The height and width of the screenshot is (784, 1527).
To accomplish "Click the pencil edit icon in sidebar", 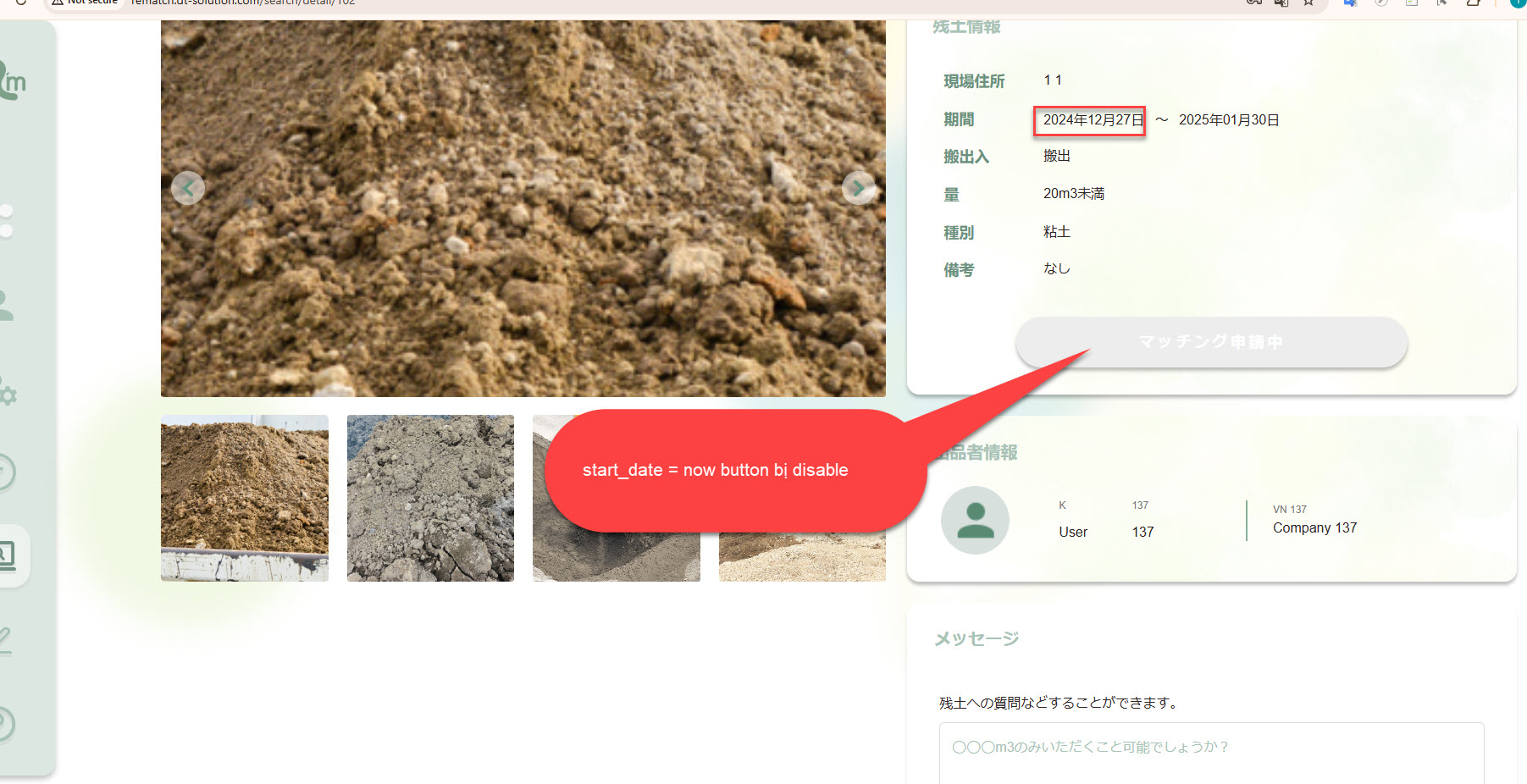I will [5, 639].
